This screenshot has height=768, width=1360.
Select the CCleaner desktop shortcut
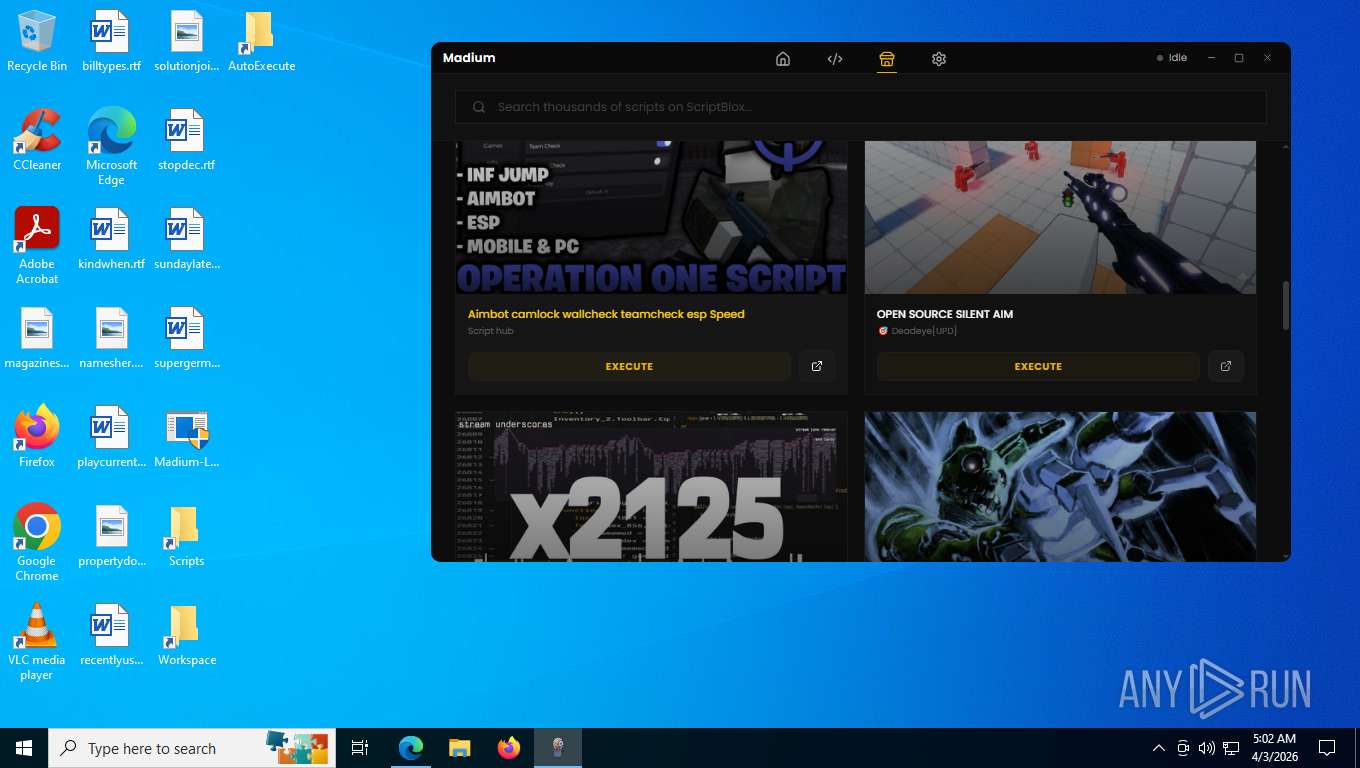pyautogui.click(x=37, y=140)
